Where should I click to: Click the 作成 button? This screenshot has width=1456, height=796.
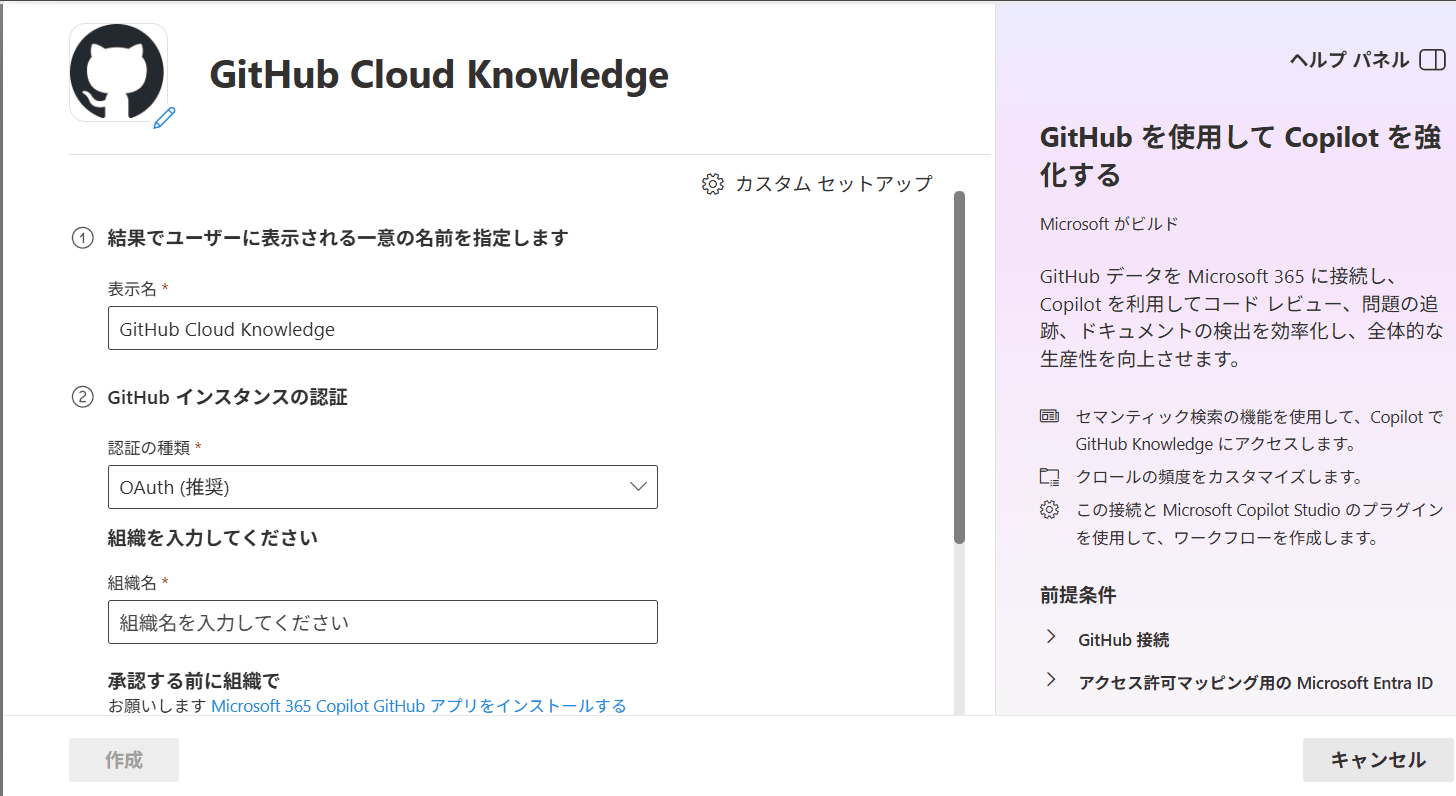124,760
